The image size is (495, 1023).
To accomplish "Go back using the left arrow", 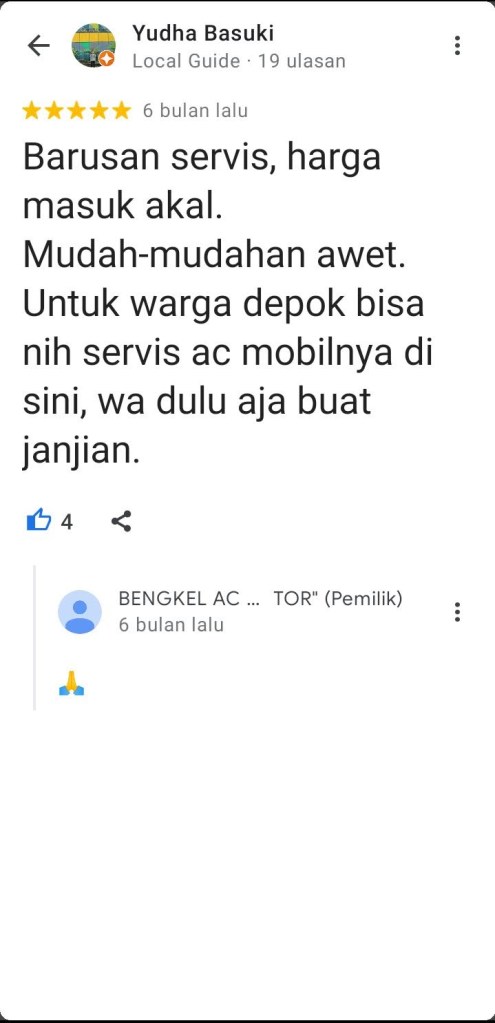I will tap(38, 46).
